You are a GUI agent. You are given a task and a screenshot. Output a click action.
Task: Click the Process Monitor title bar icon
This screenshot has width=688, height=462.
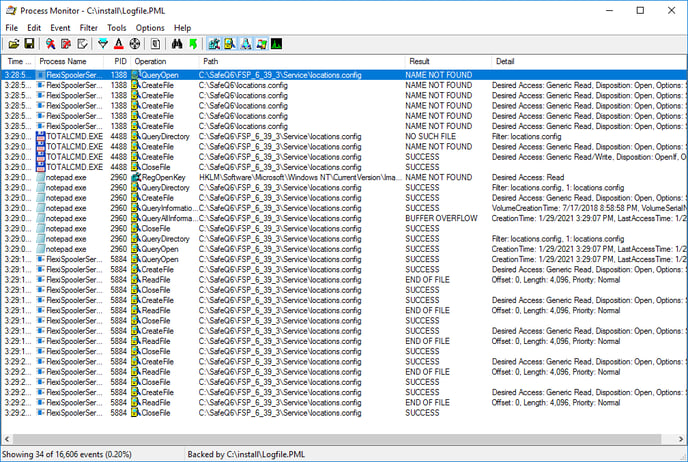[11, 11]
